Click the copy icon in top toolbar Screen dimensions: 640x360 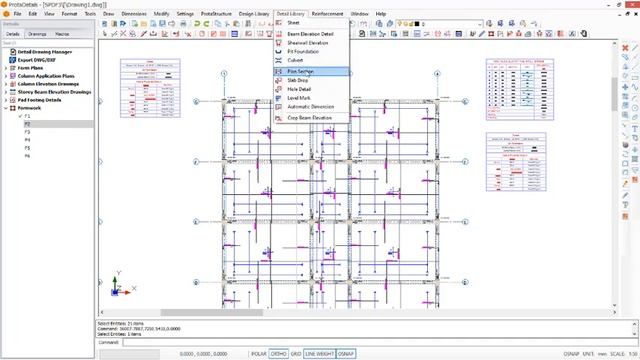(x=218, y=24)
